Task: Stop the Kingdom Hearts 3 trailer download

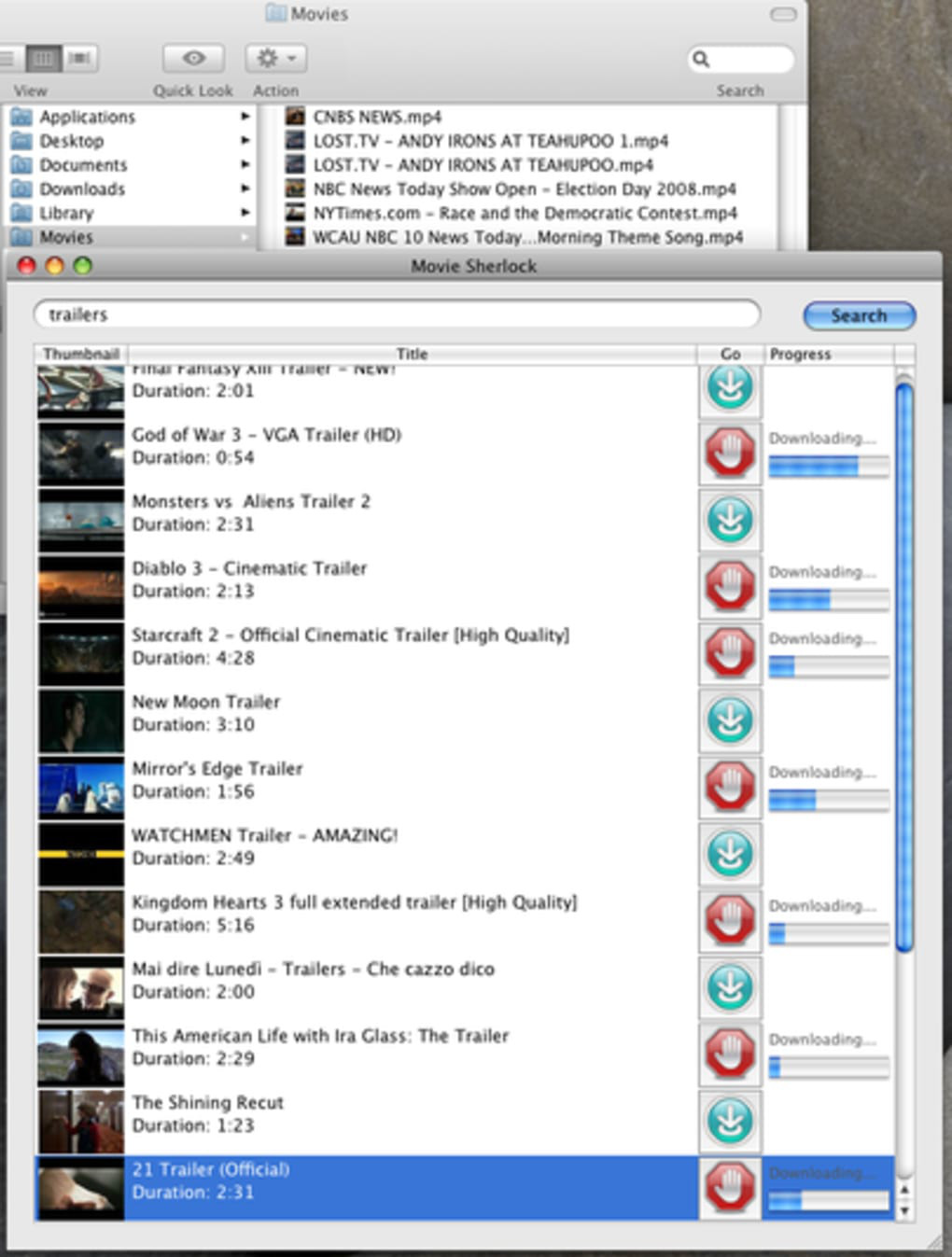Action: pyautogui.click(x=730, y=920)
